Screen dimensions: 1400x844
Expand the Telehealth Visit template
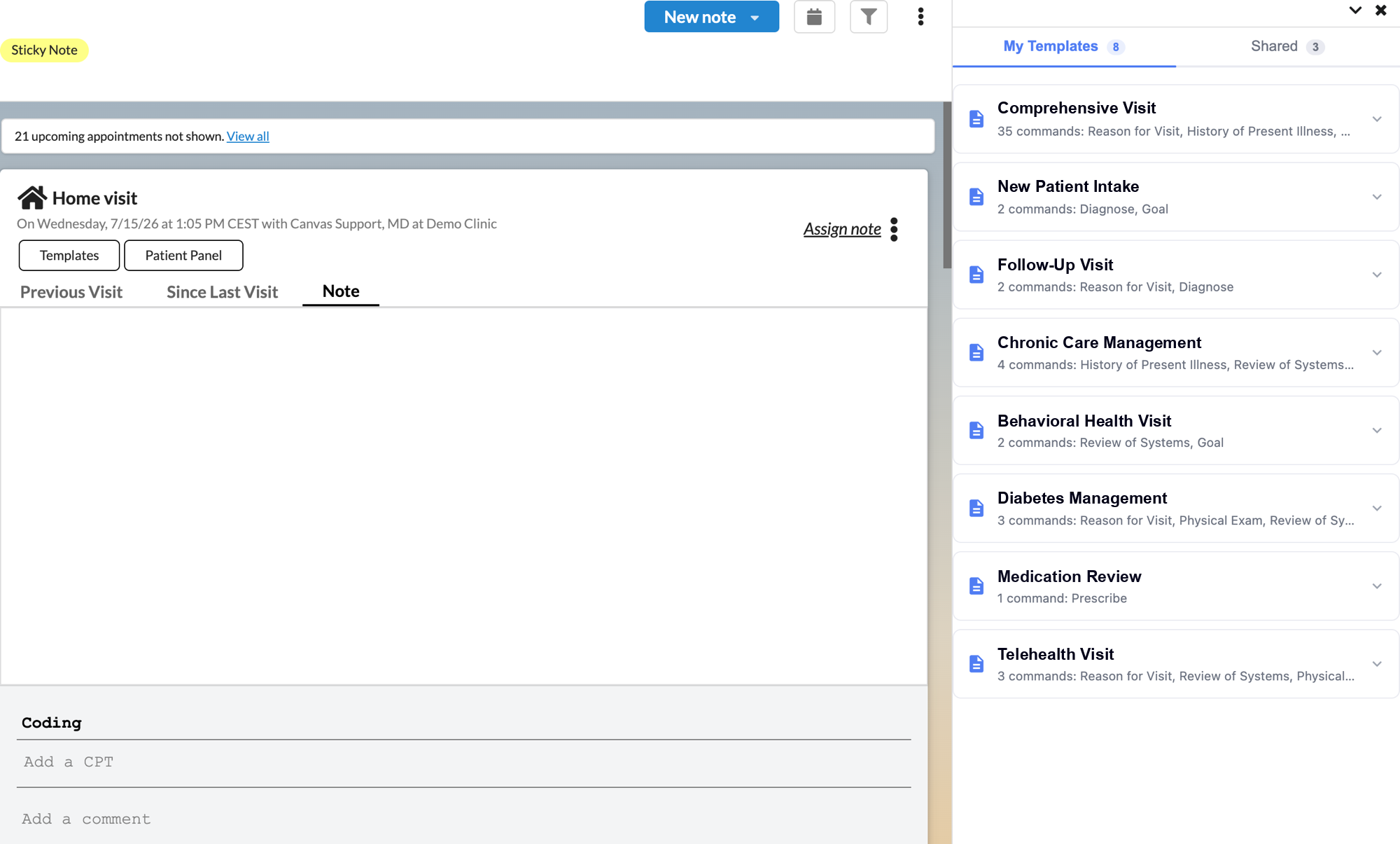(x=1377, y=663)
